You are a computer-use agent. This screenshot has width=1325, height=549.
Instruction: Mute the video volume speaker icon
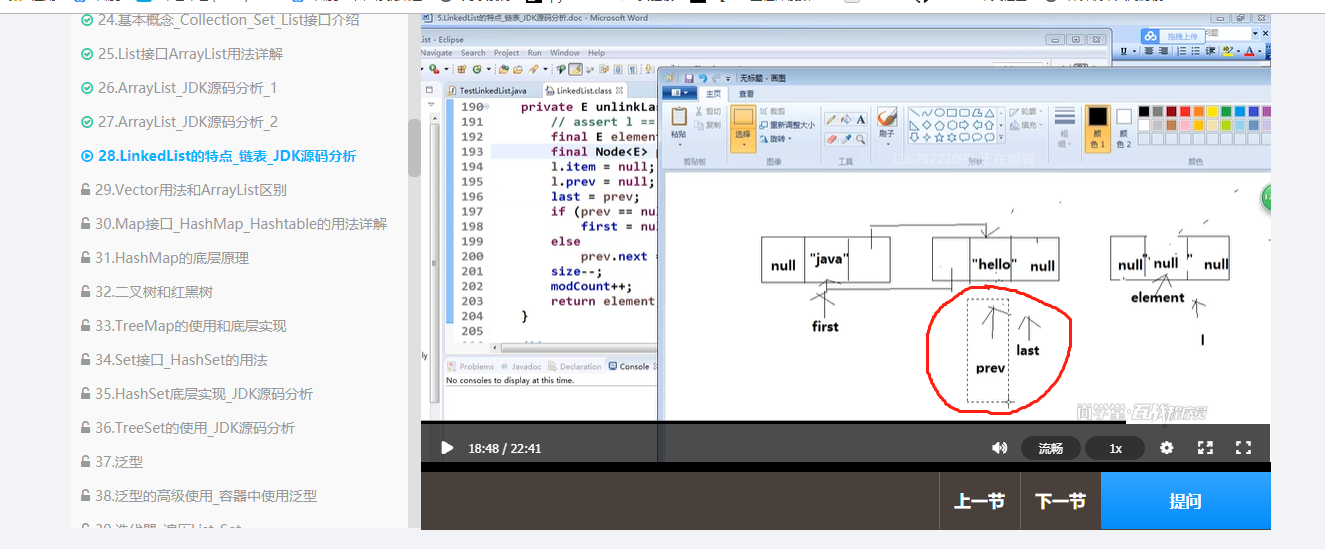[x=999, y=448]
